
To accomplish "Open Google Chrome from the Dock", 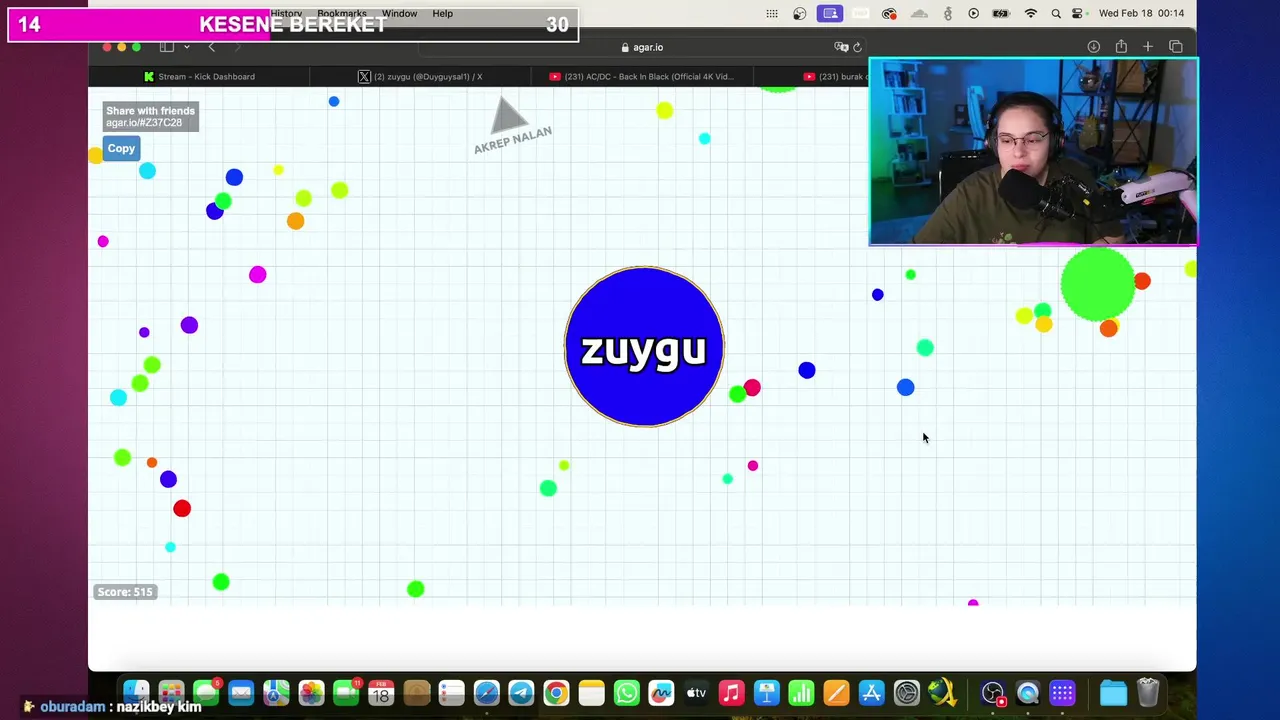I will [556, 692].
